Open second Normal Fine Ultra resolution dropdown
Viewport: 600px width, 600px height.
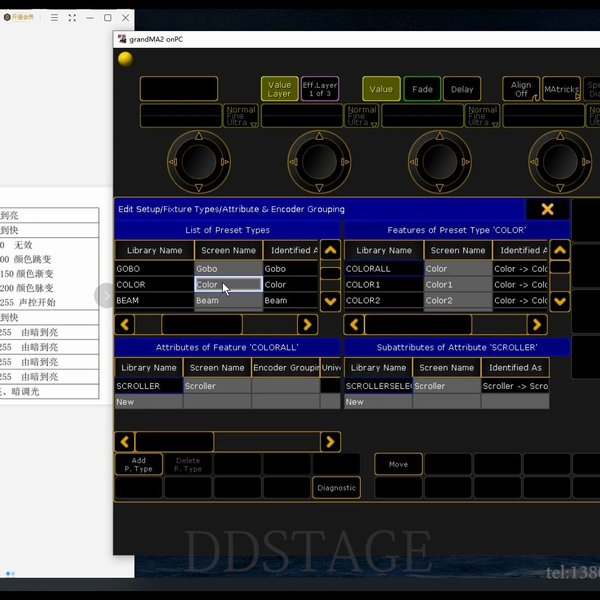point(362,116)
